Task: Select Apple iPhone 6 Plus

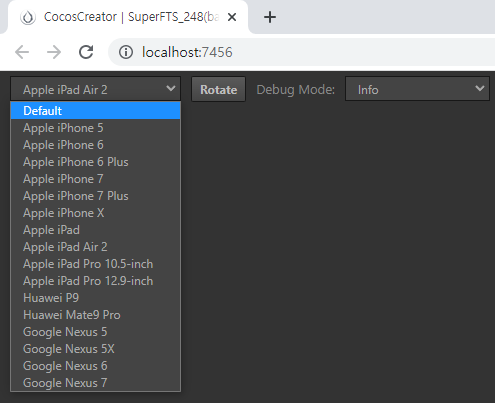Action: tap(96, 162)
